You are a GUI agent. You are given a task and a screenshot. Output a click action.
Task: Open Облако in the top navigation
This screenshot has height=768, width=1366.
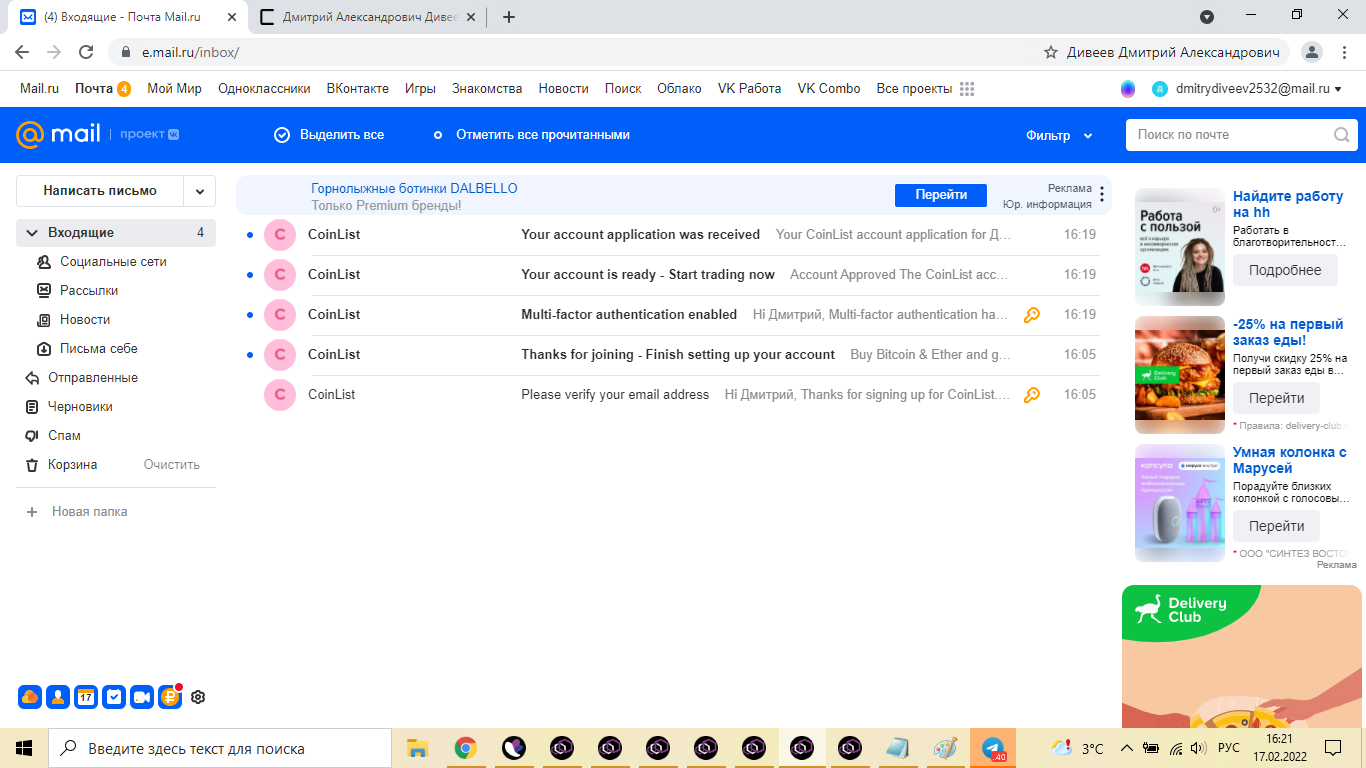679,89
